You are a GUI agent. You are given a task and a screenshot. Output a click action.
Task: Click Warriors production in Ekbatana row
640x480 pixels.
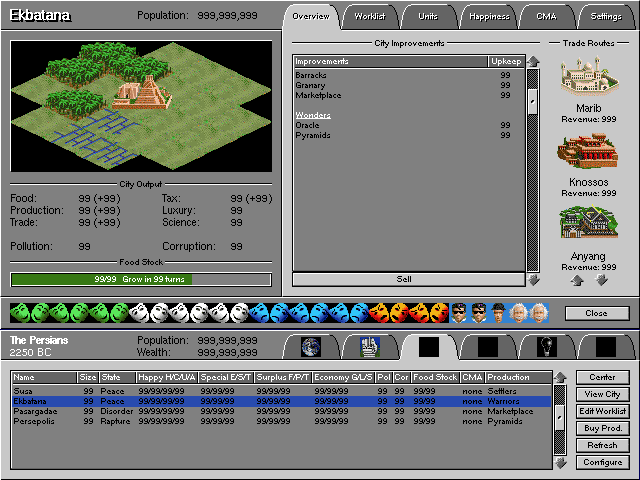(x=504, y=401)
